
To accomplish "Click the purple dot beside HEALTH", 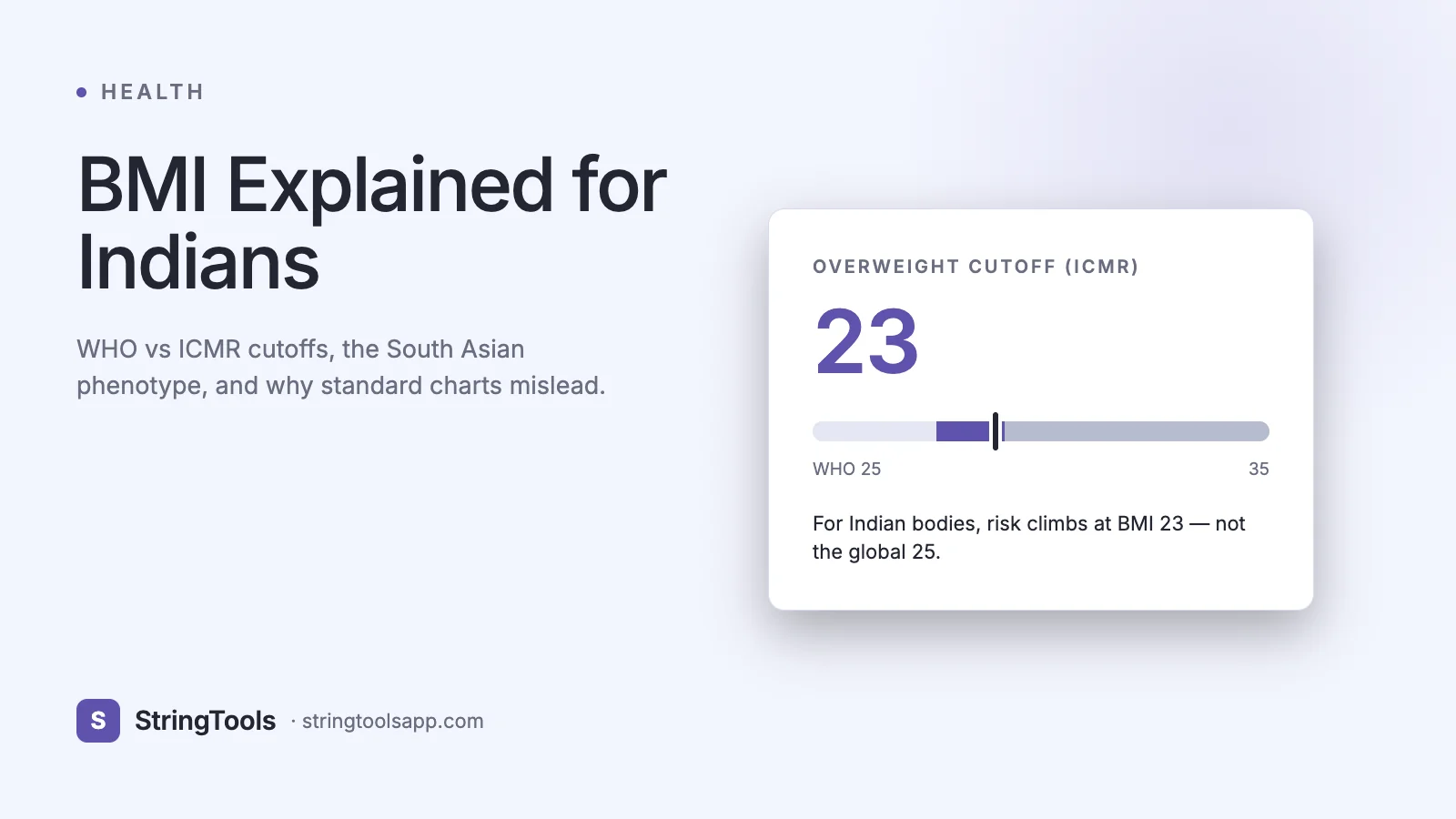I will (82, 92).
